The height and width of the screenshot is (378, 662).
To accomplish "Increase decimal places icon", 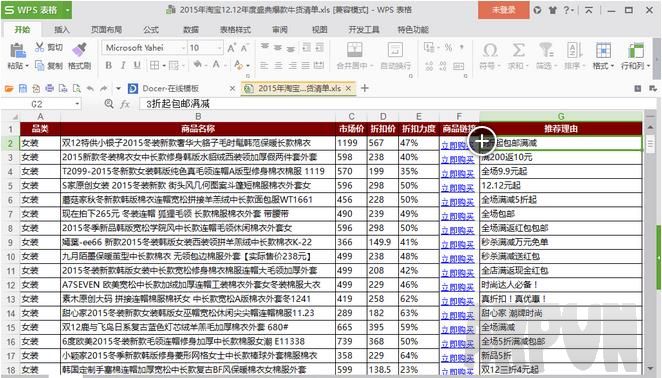I will [x=429, y=65].
